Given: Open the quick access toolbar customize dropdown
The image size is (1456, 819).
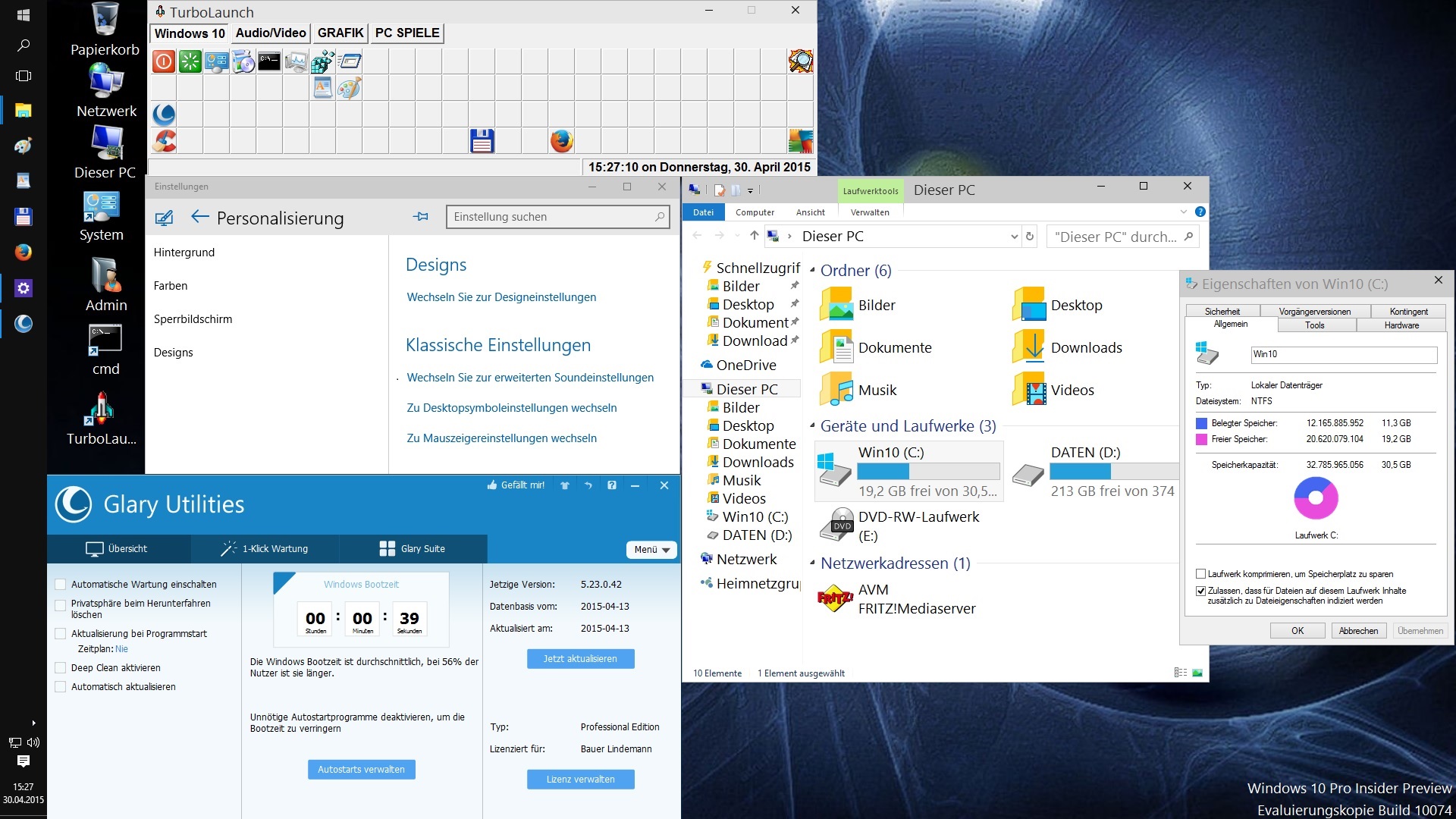Looking at the screenshot, I should [751, 190].
